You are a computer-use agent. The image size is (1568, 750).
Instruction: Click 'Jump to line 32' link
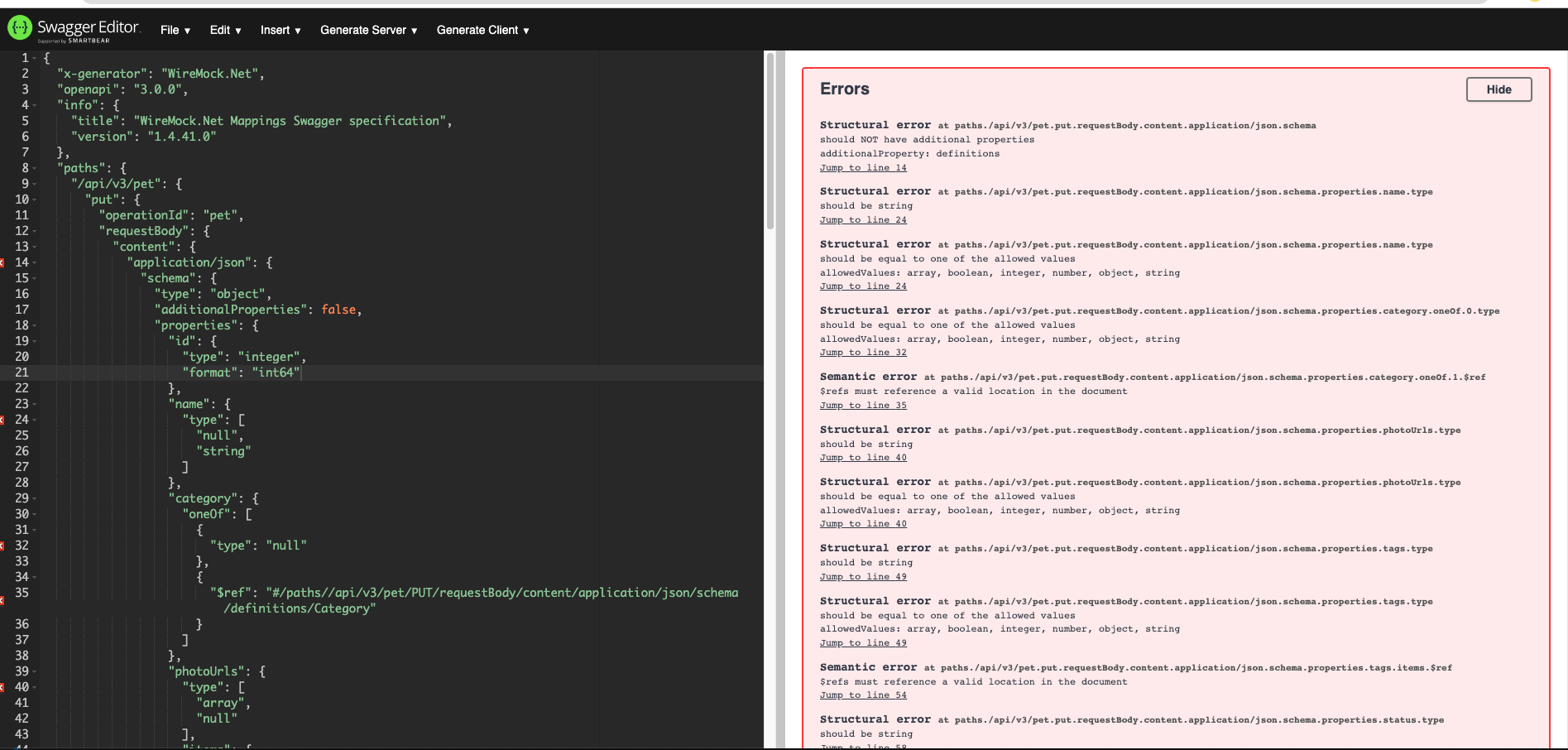tap(863, 352)
